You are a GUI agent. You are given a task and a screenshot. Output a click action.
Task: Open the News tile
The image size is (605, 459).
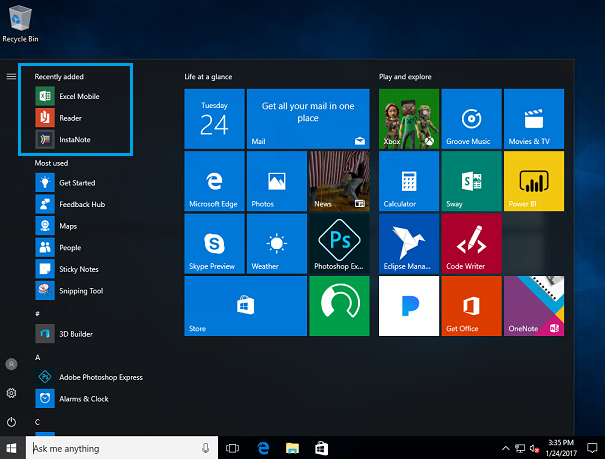click(x=339, y=181)
